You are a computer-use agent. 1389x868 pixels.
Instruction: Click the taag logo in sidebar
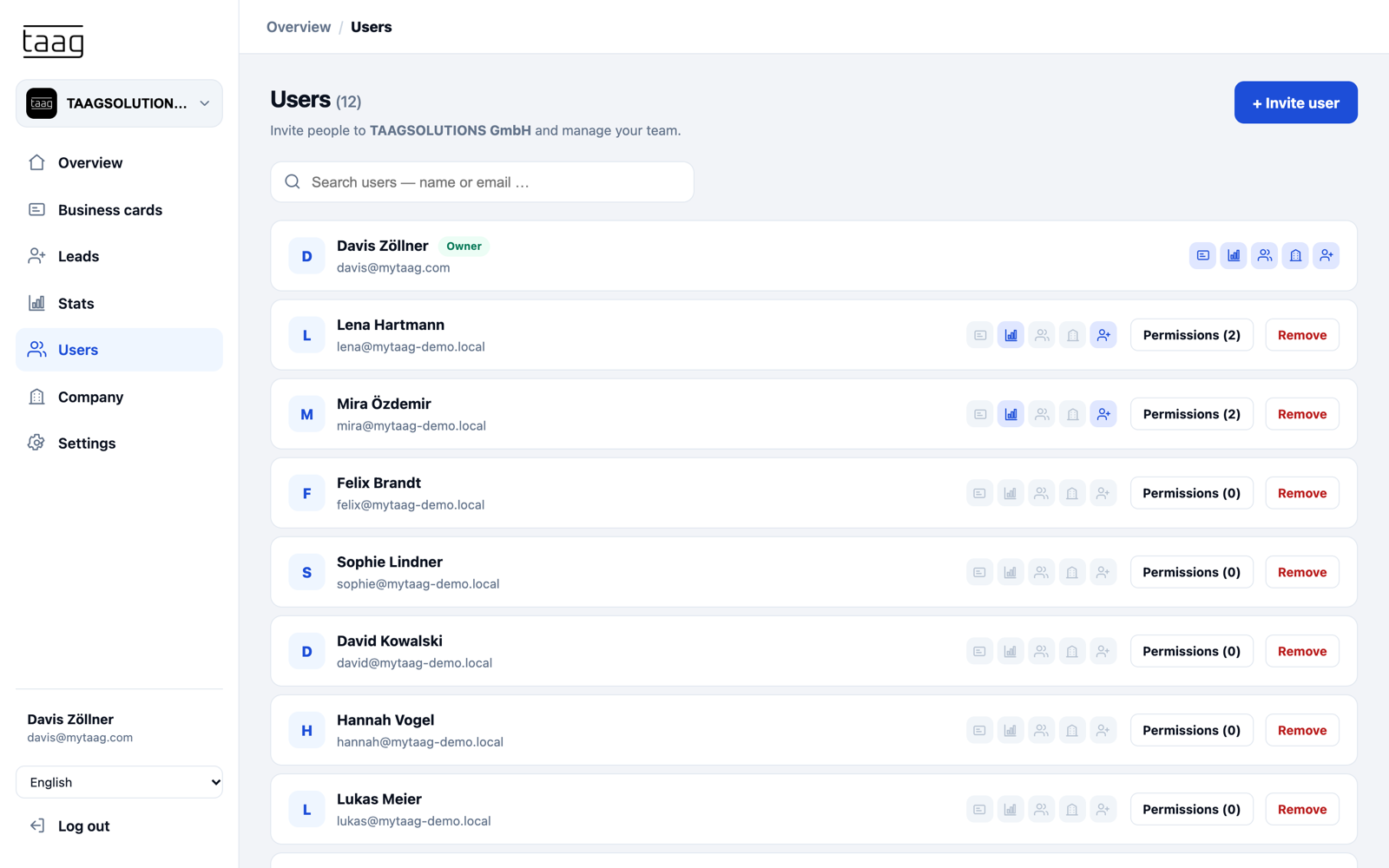(53, 42)
